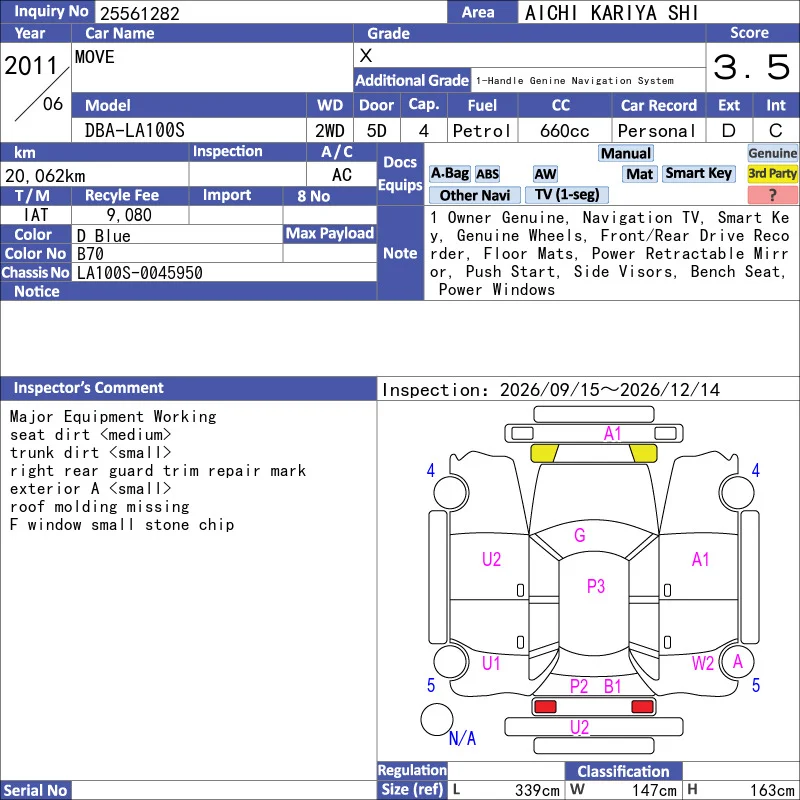
Task: Click the ABS equipment badge
Action: point(487,174)
